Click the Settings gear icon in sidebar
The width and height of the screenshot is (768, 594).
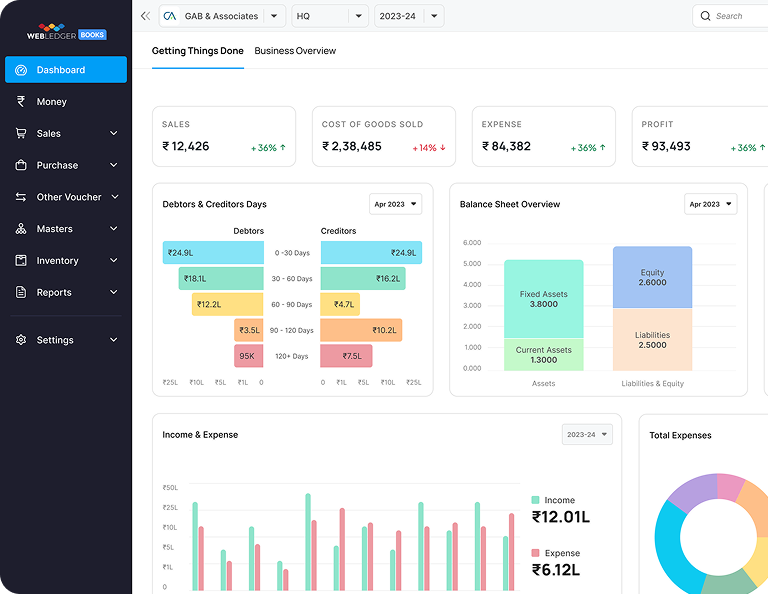click(x=21, y=340)
